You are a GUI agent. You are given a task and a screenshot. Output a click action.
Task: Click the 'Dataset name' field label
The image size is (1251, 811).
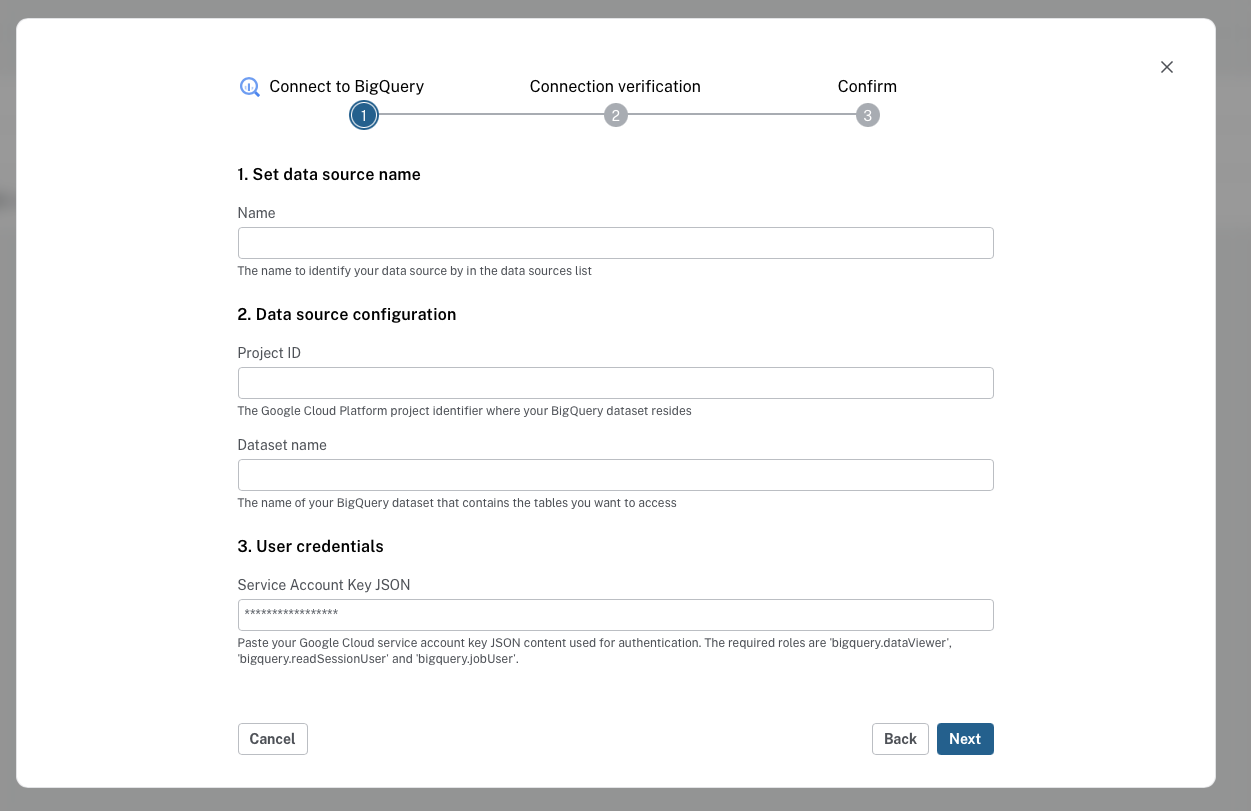point(282,445)
